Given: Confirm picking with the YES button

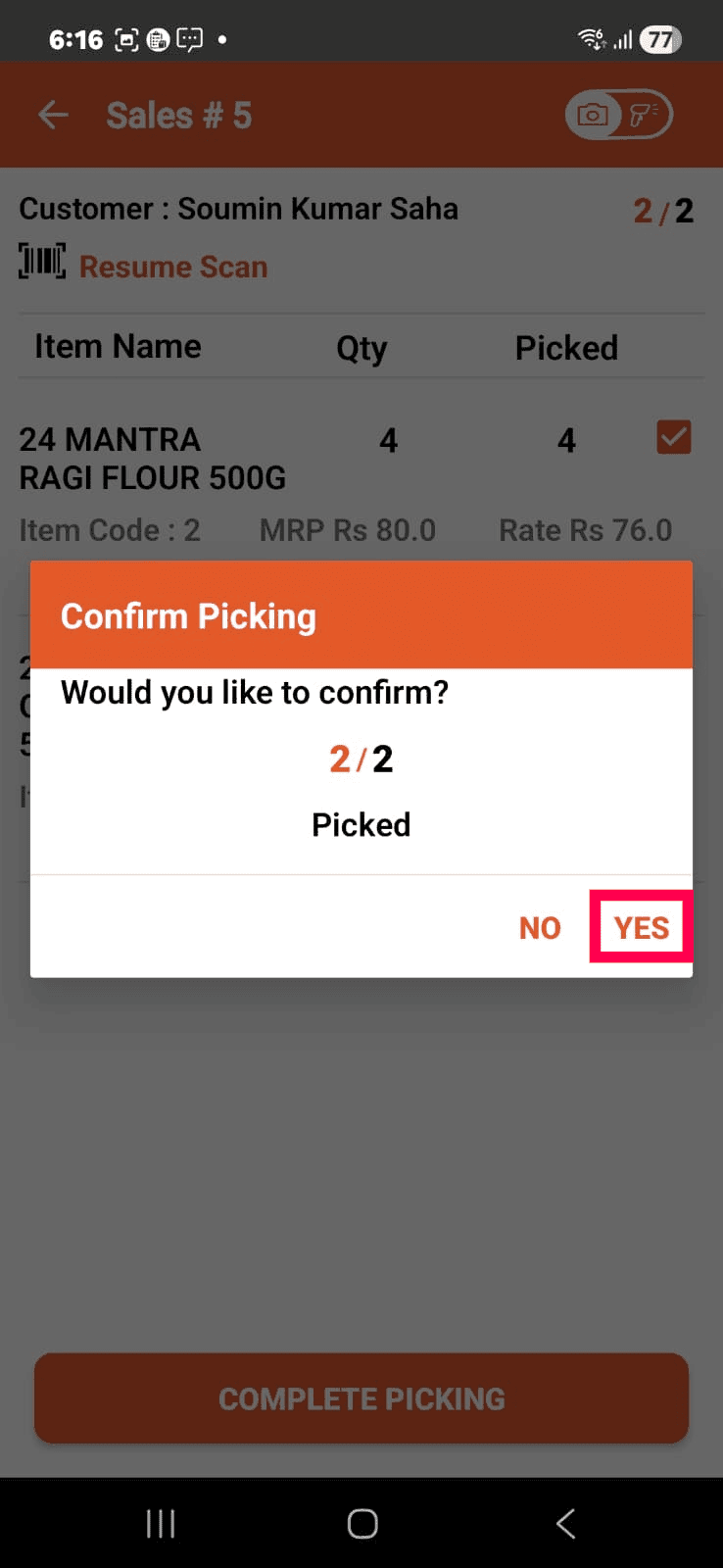Looking at the screenshot, I should (642, 927).
